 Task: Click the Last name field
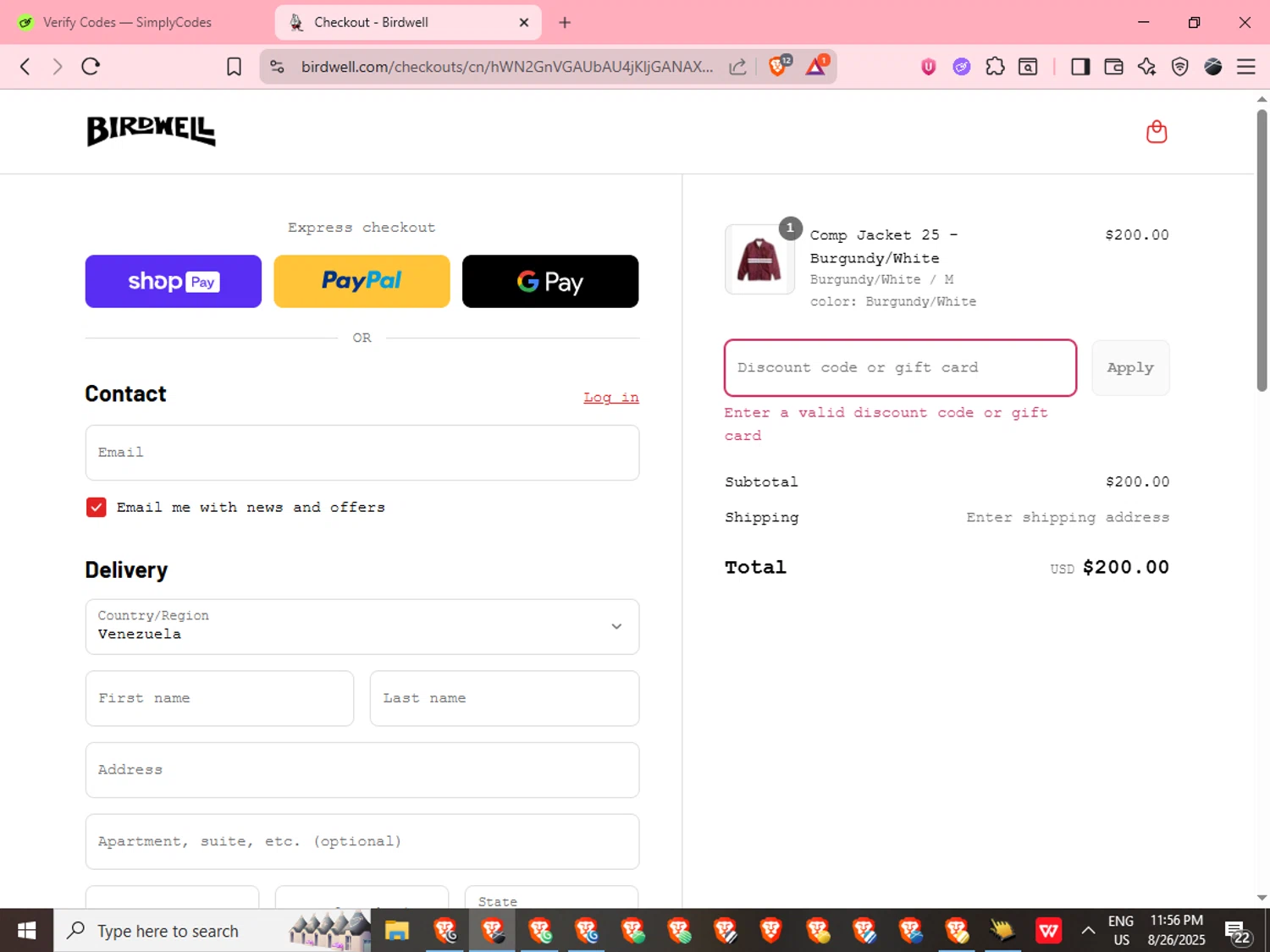point(505,698)
